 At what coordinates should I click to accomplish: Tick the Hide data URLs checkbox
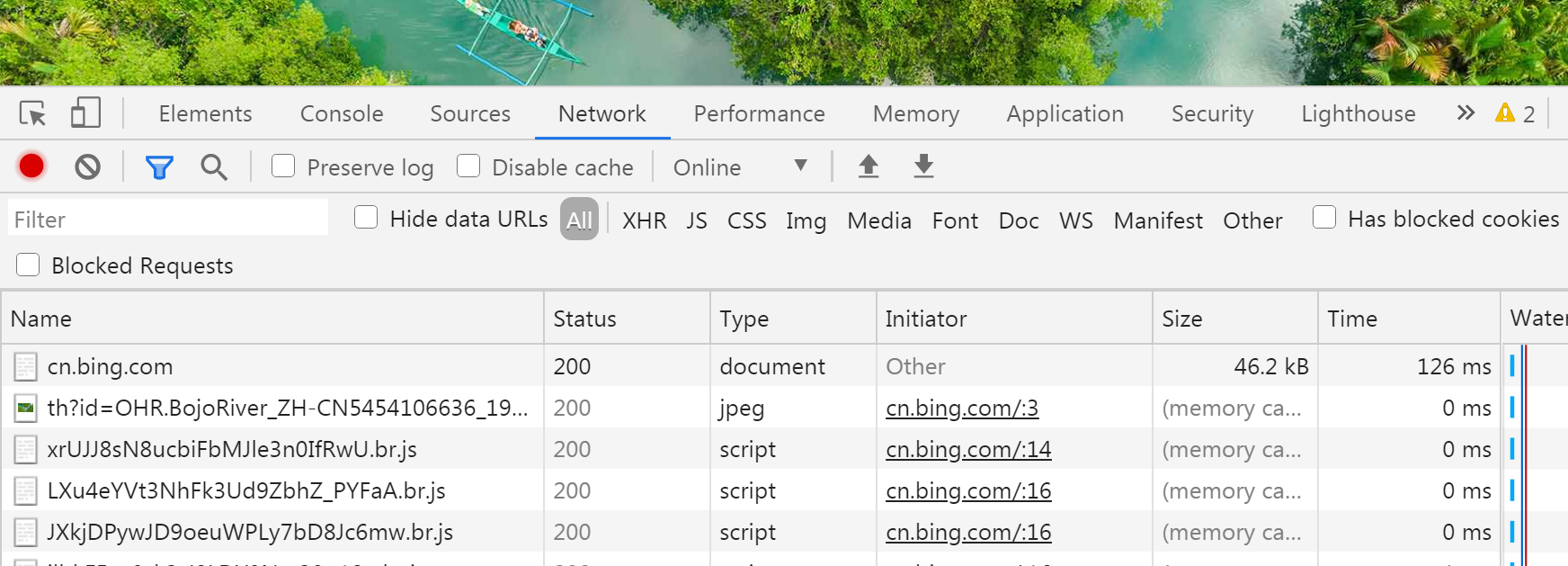pos(366,218)
